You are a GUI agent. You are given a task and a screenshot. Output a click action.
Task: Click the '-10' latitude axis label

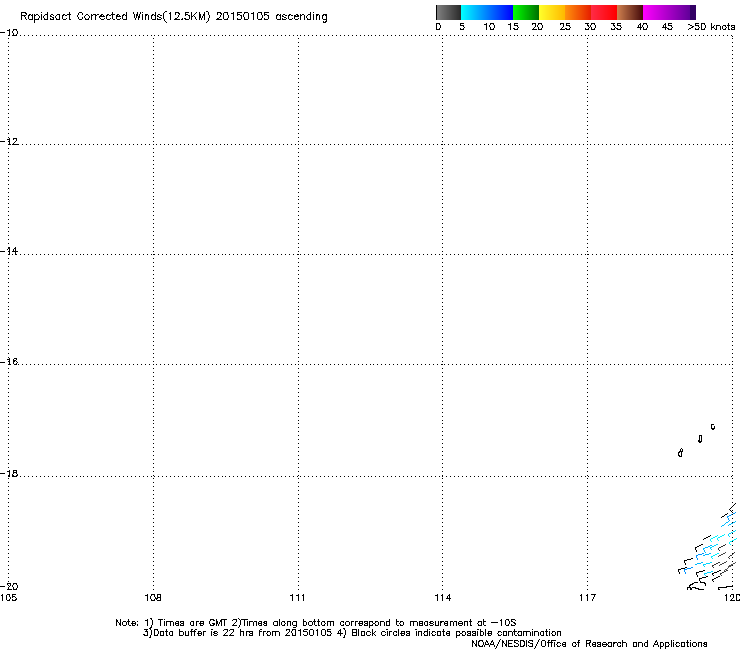tap(9, 33)
